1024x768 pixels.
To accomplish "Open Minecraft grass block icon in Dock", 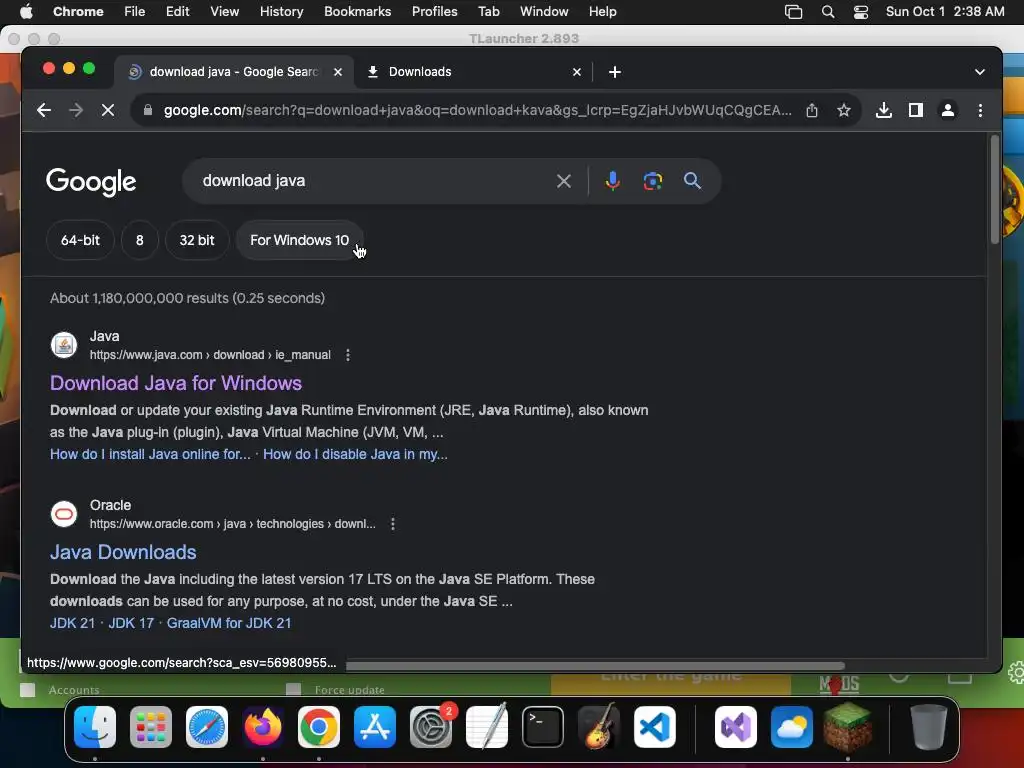I will tap(848, 727).
